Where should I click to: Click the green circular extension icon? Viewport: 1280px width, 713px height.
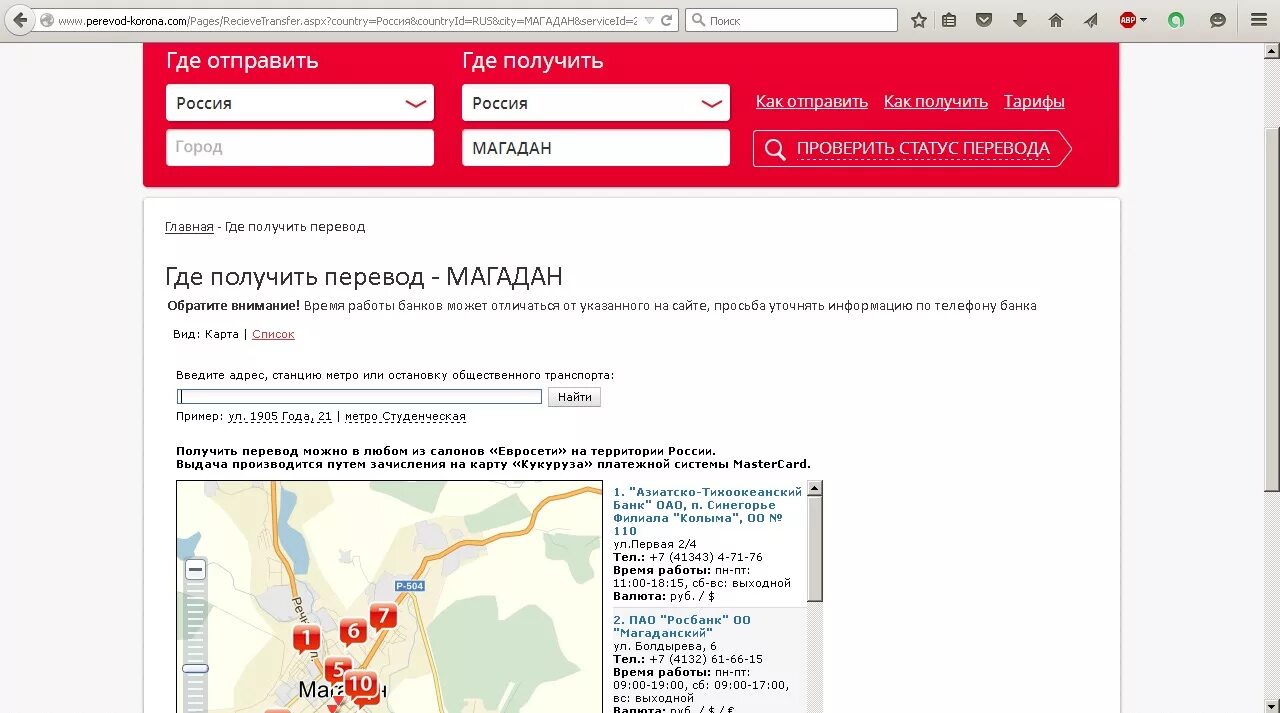[x=1176, y=20]
